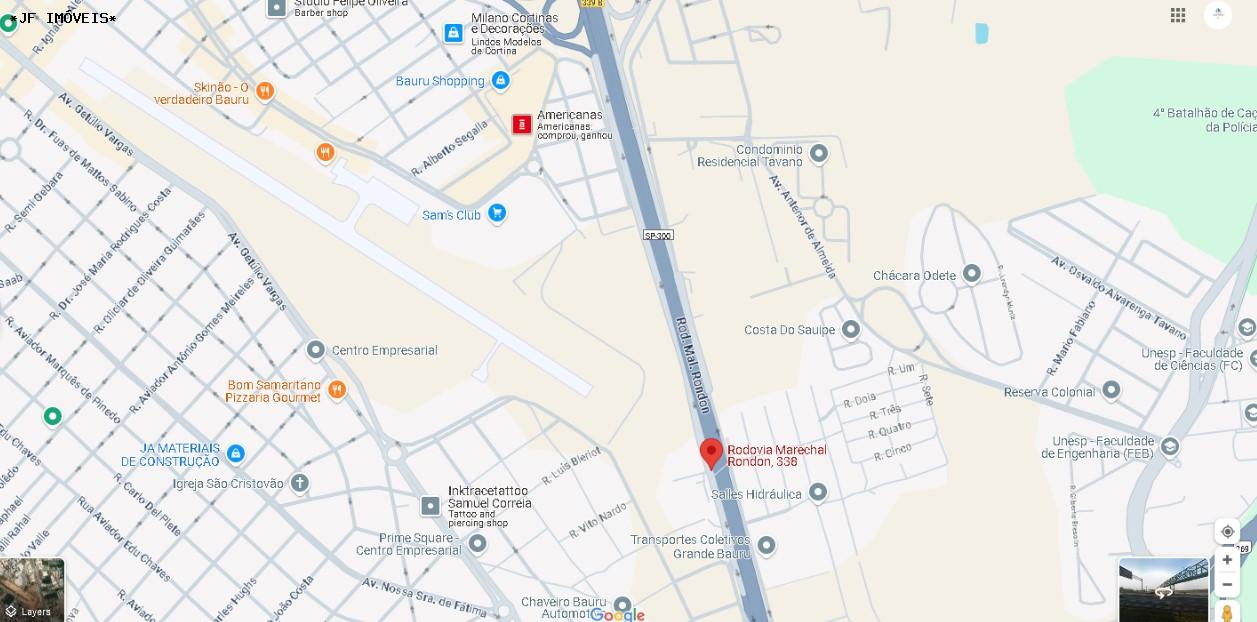Drop the Street View pegman icon
This screenshot has height=622, width=1257.
pos(1227,612)
